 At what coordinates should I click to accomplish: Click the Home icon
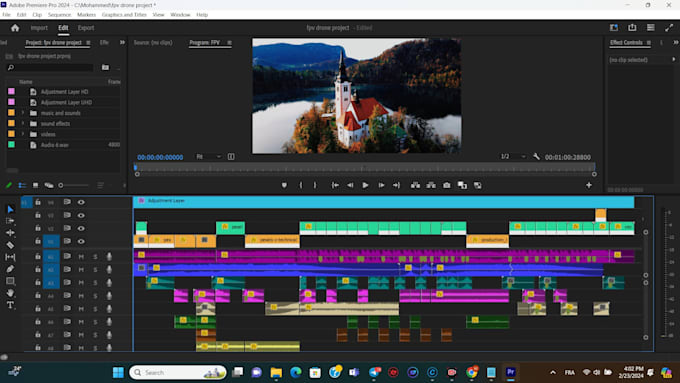pos(15,28)
